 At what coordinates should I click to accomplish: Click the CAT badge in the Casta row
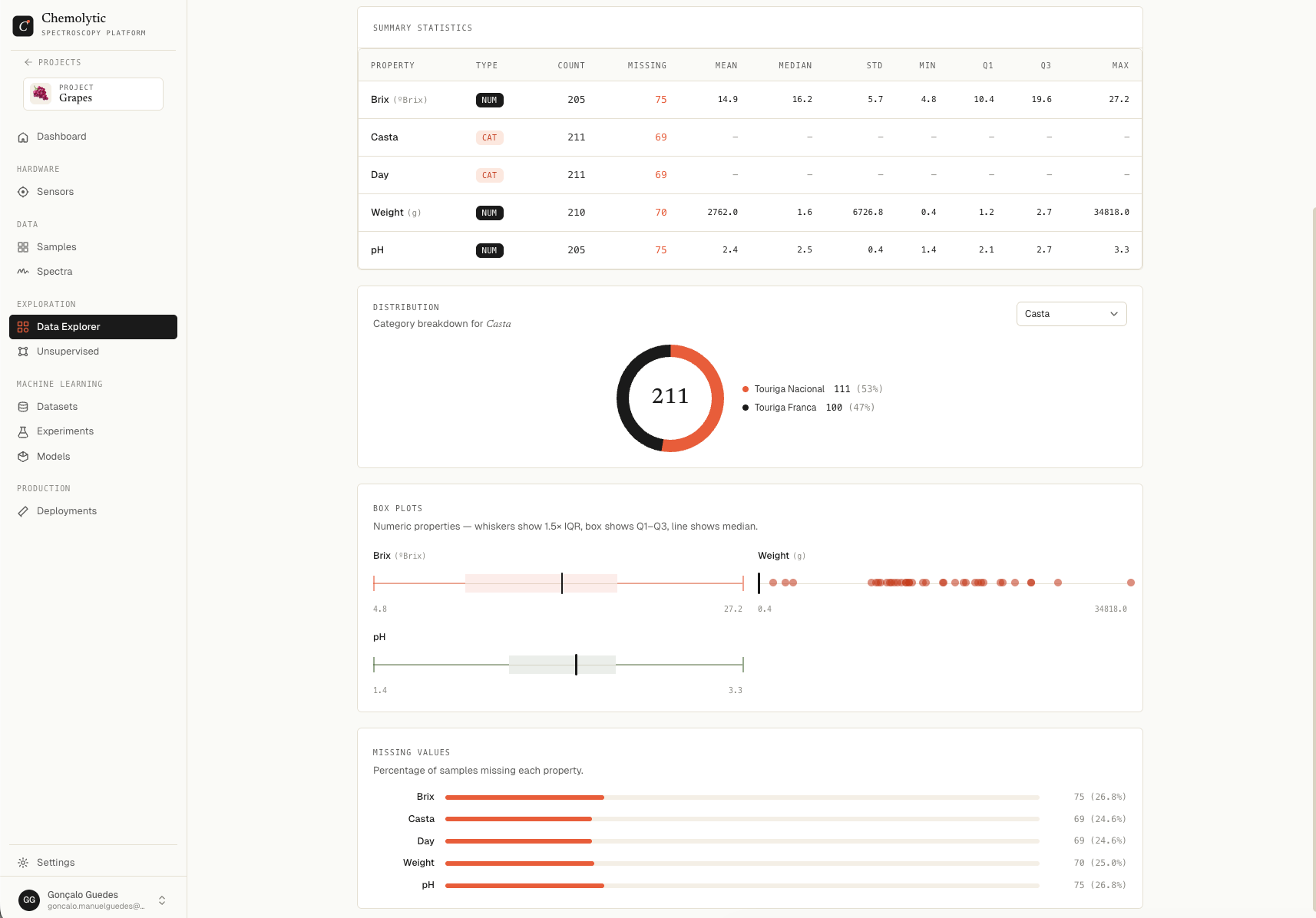(489, 138)
